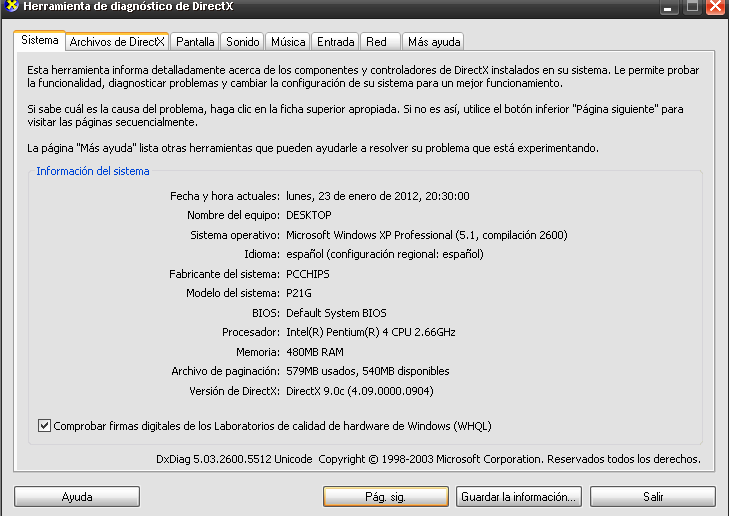Screen dimensions: 729x516
Task: Go to the Sonido tab
Action: pyautogui.click(x=242, y=42)
